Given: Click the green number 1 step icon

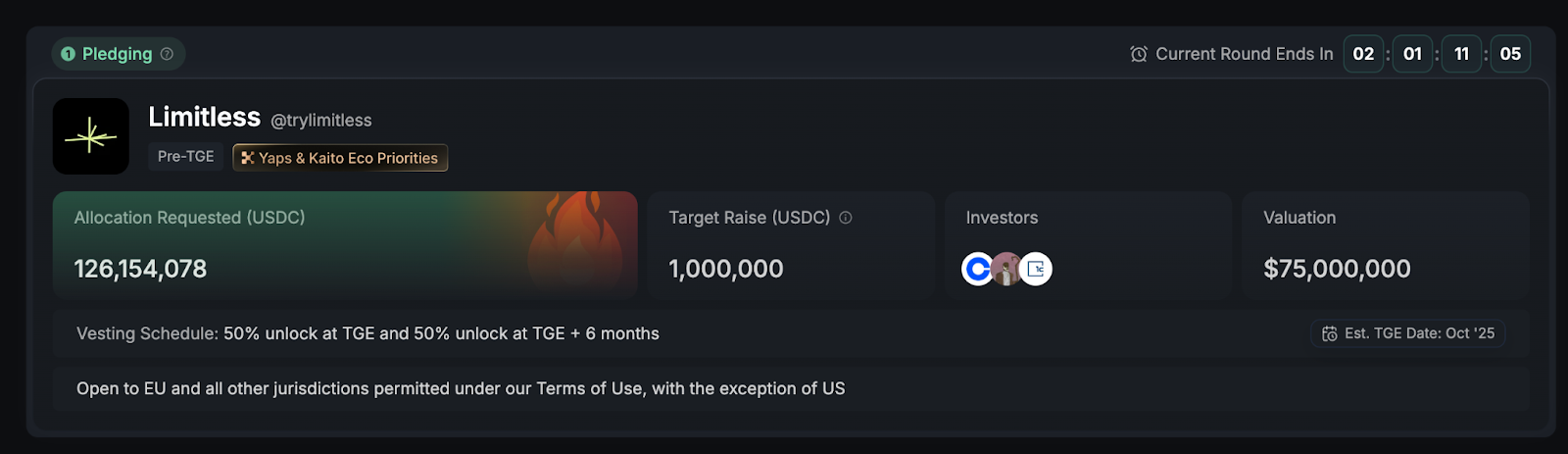Looking at the screenshot, I should 69,54.
